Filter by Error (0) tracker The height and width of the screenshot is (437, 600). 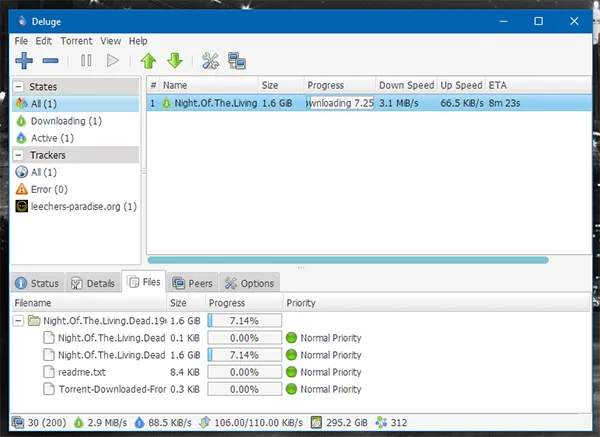coord(75,189)
